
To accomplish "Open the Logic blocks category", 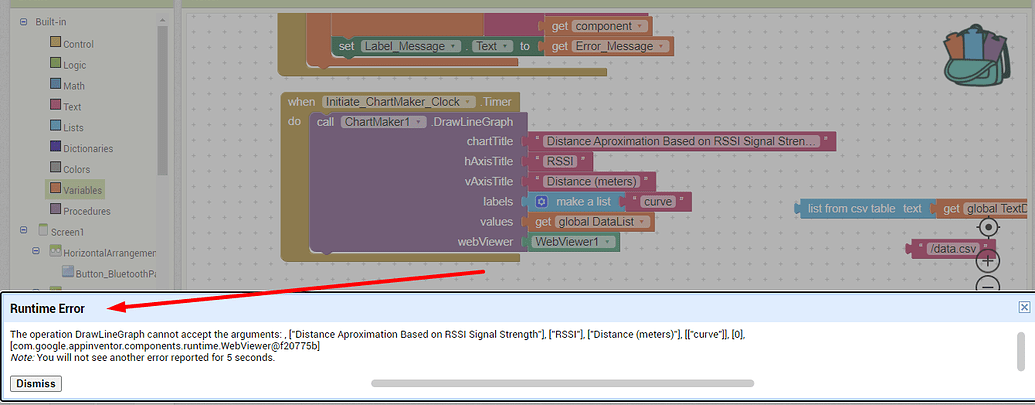I will (74, 64).
